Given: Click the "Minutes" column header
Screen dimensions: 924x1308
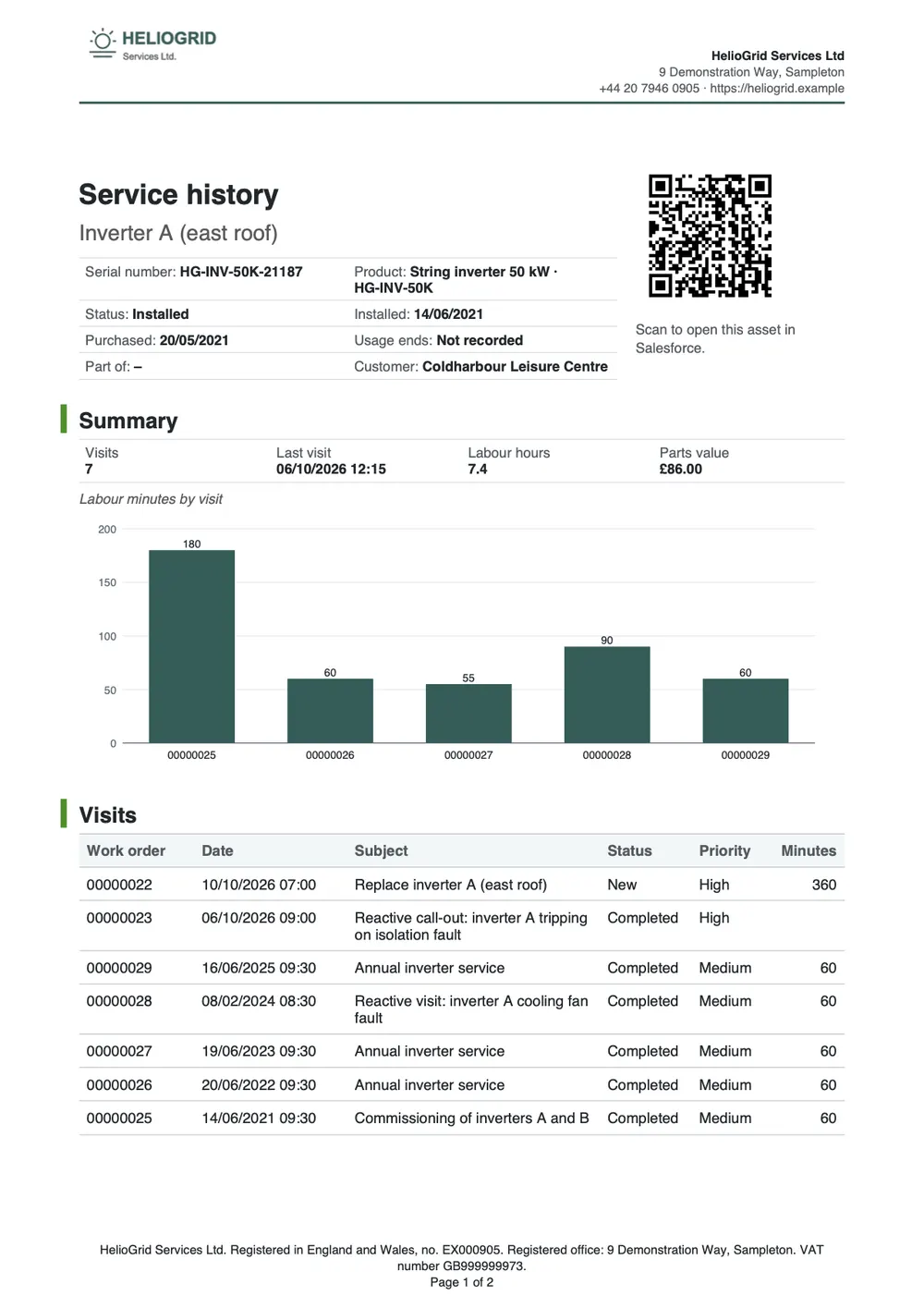Looking at the screenshot, I should pos(808,850).
